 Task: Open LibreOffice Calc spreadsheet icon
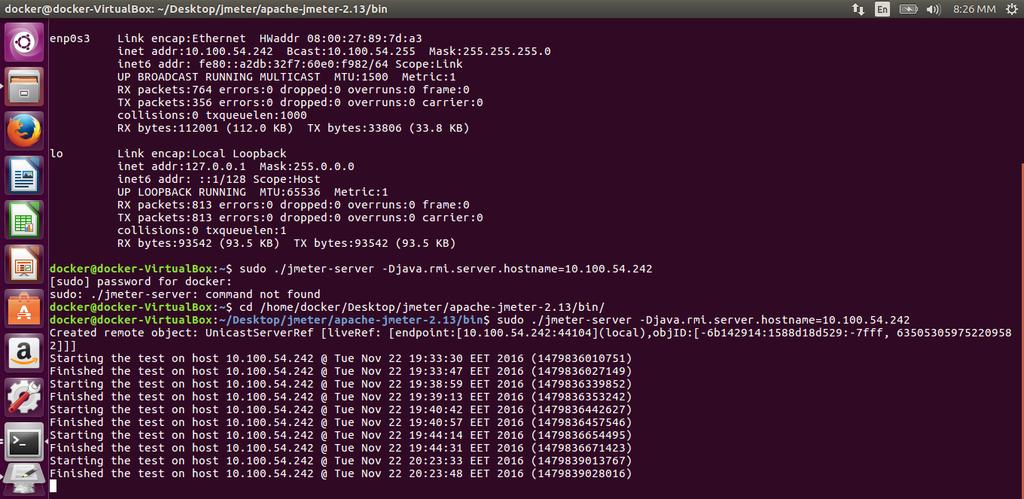pyautogui.click(x=24, y=219)
